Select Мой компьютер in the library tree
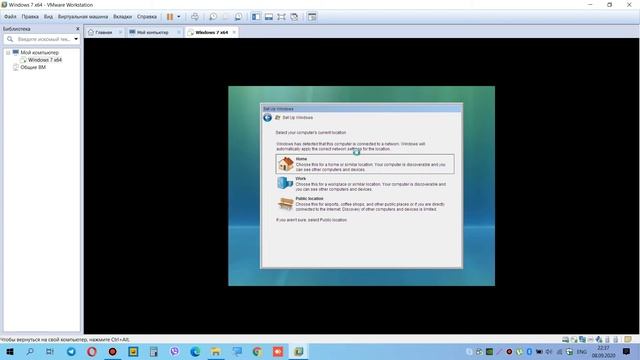This screenshot has width=640, height=360. click(x=39, y=53)
